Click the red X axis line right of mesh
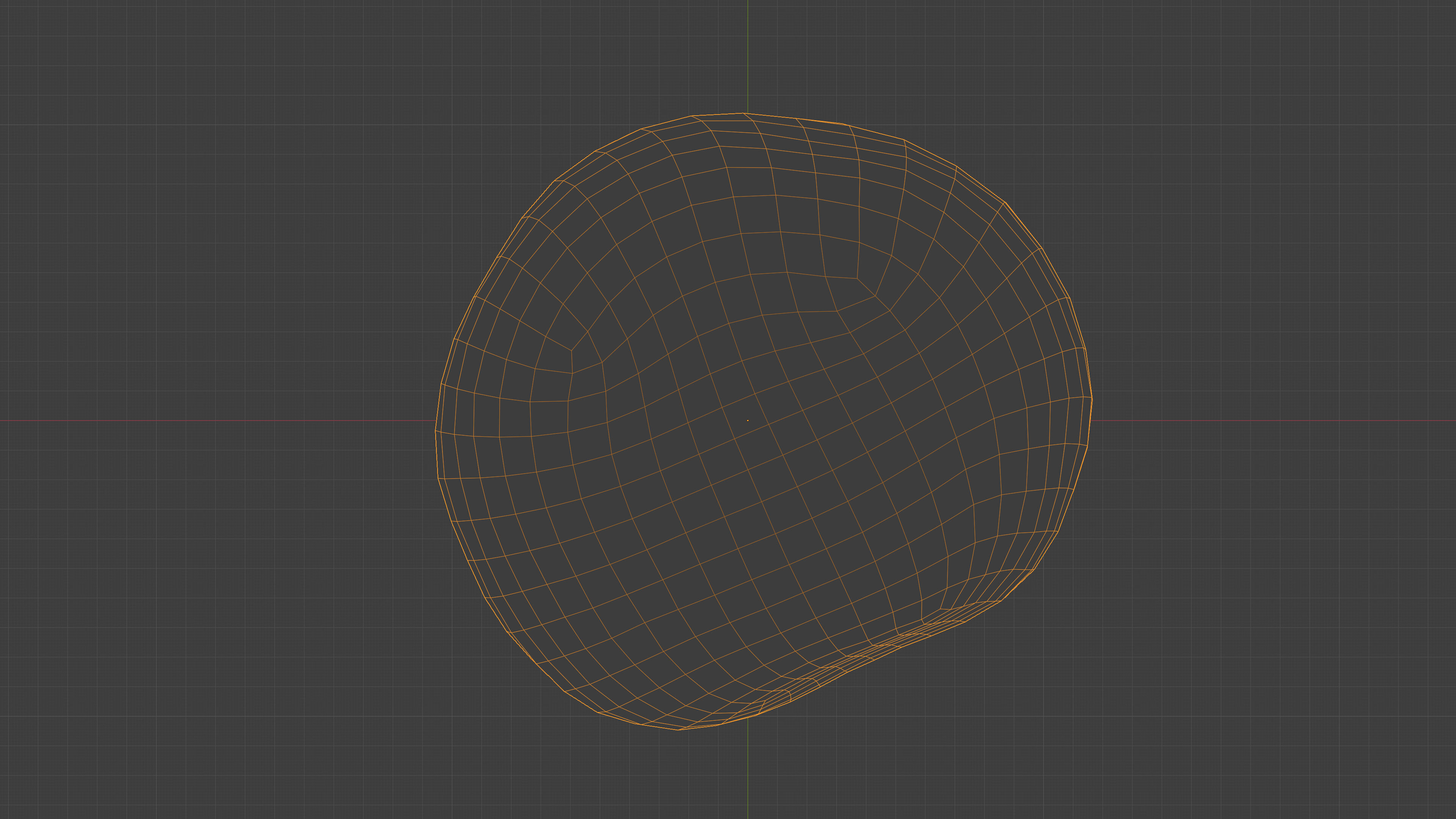The height and width of the screenshot is (819, 1456). coord(1272,420)
